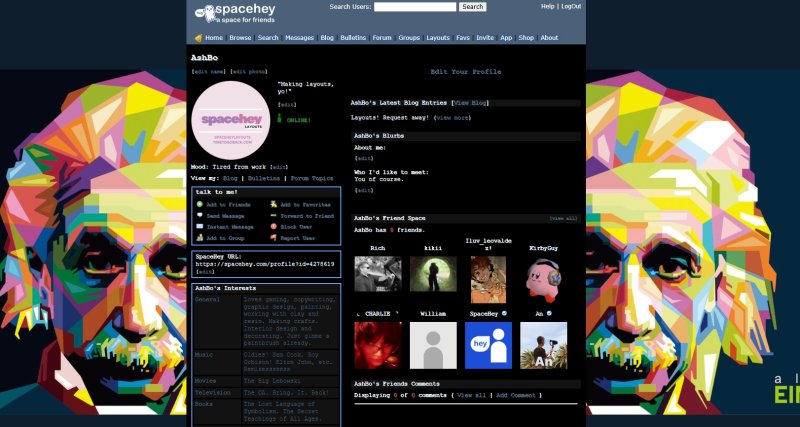Click the Forward to Friend icon
Screen dimensions: 800x427
(x=273, y=215)
